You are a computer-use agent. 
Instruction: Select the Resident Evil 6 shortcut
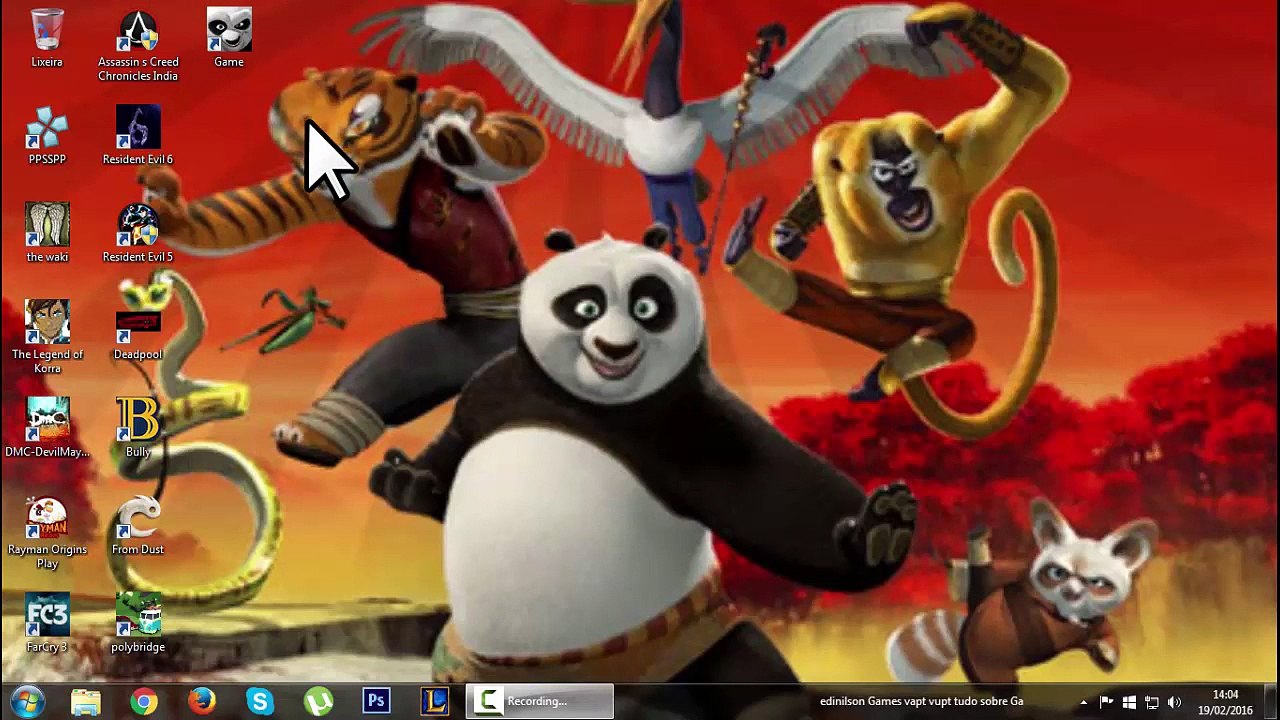[x=138, y=136]
